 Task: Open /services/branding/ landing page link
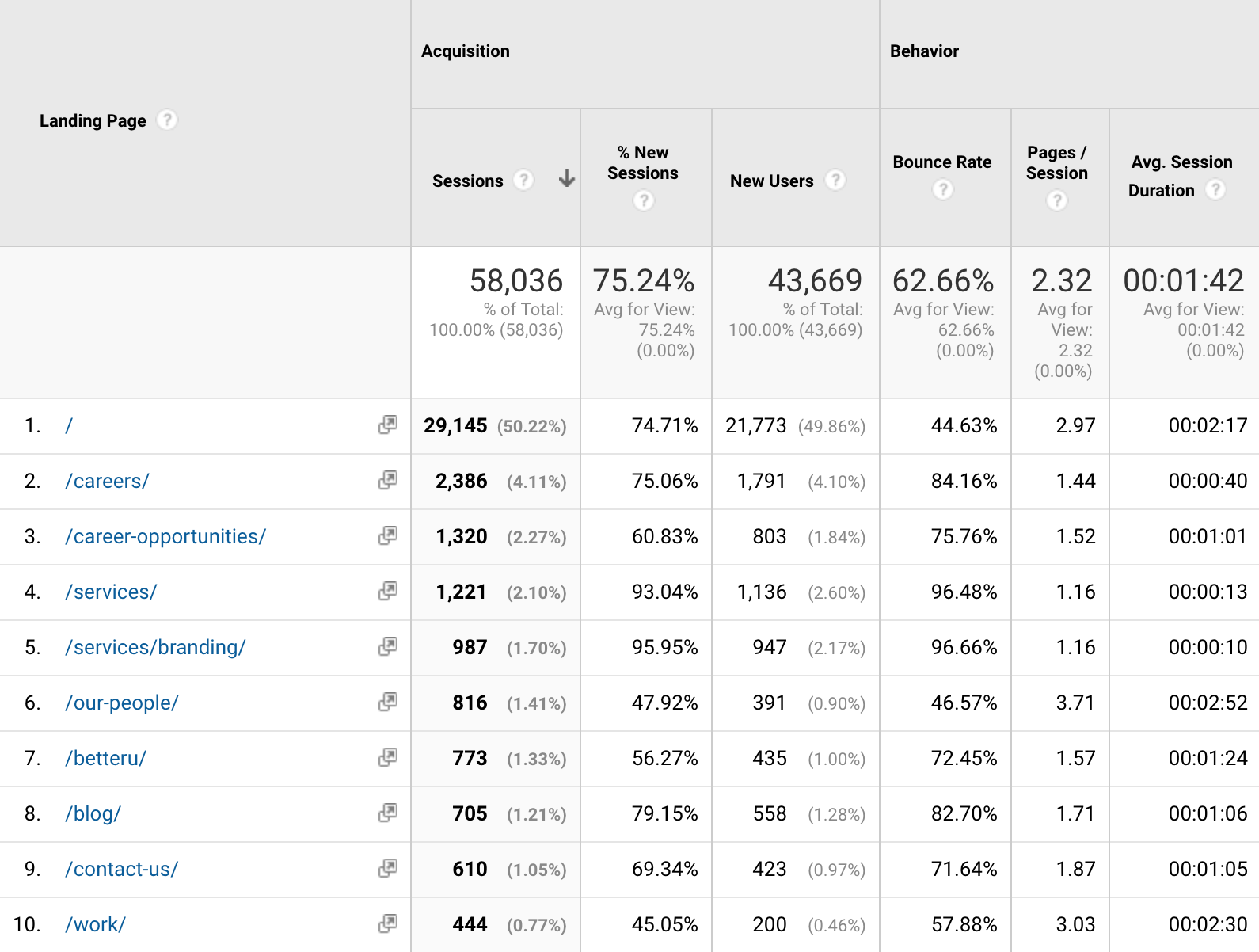155,648
